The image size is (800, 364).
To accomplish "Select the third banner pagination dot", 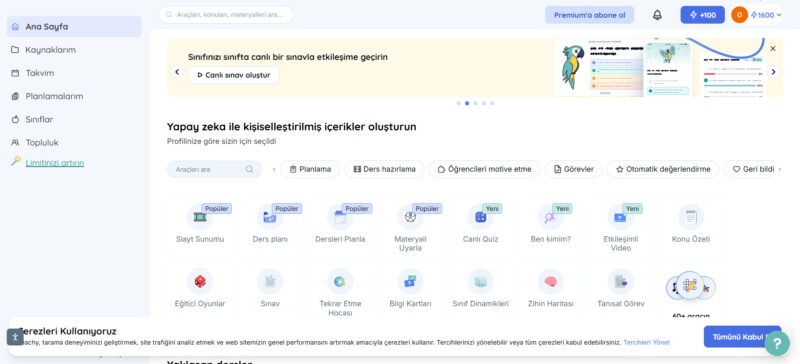I will pyautogui.click(x=476, y=103).
